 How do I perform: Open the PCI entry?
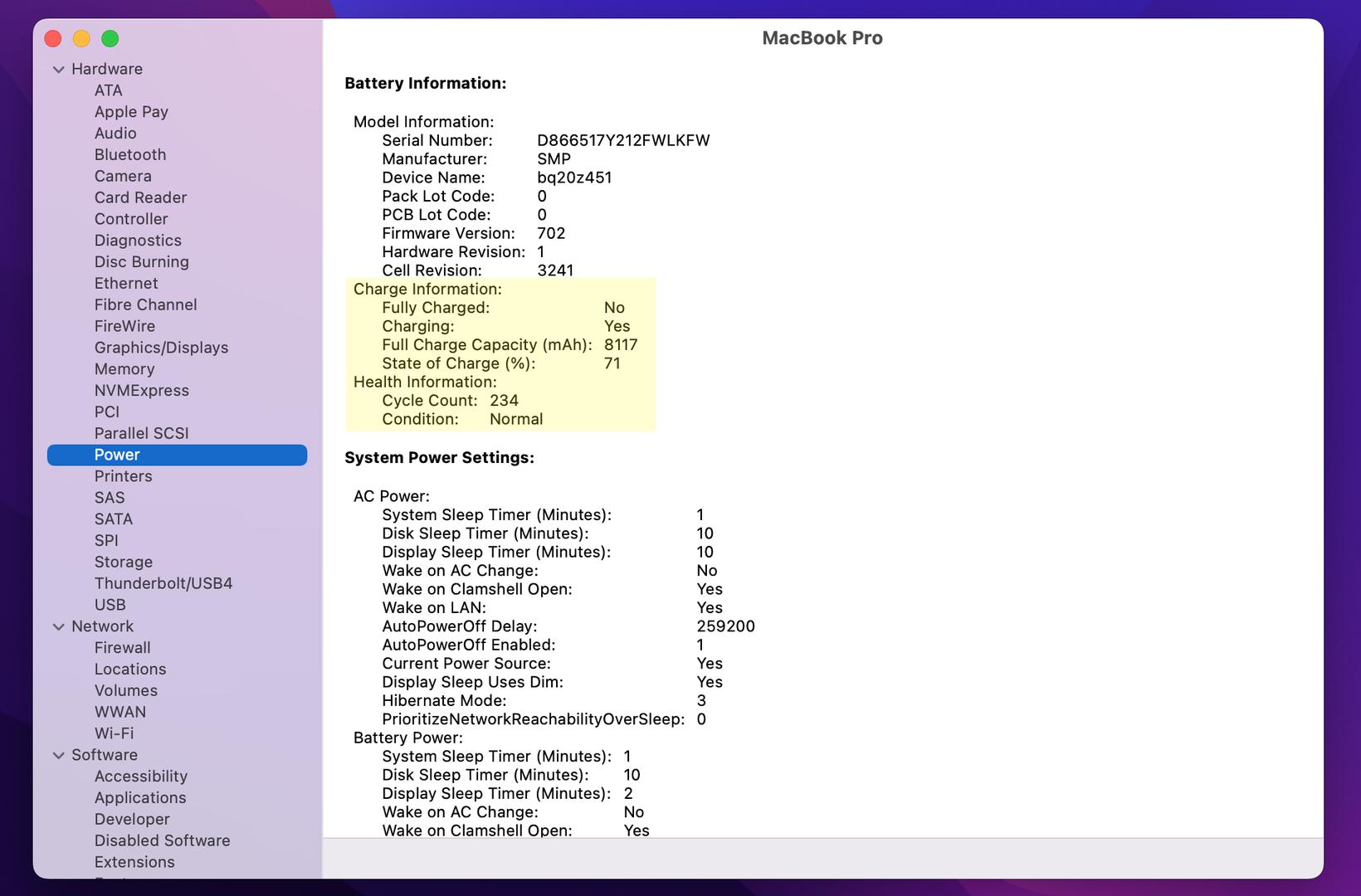point(107,412)
